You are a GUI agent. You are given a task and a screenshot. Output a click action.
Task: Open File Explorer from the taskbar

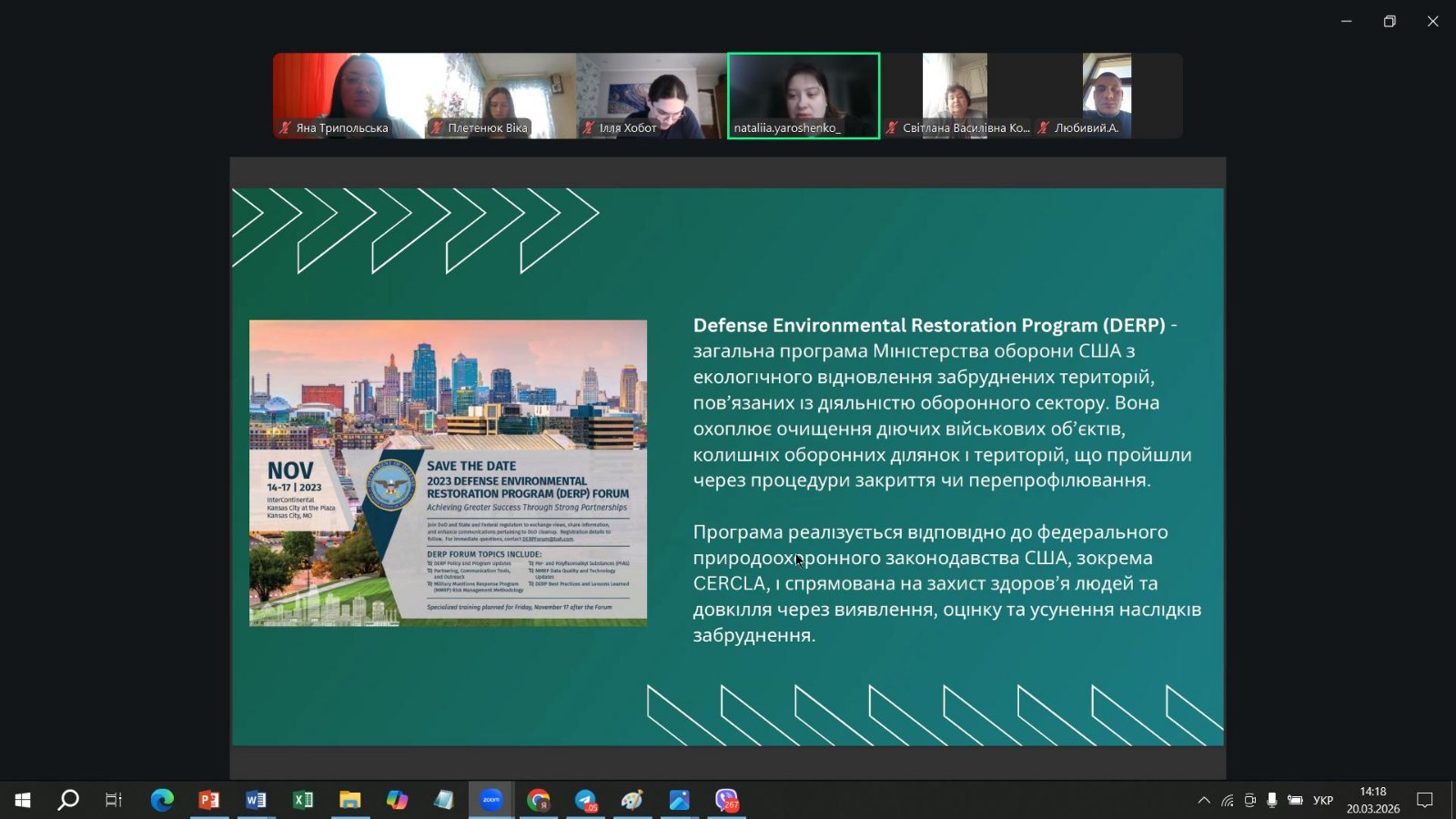(x=350, y=800)
